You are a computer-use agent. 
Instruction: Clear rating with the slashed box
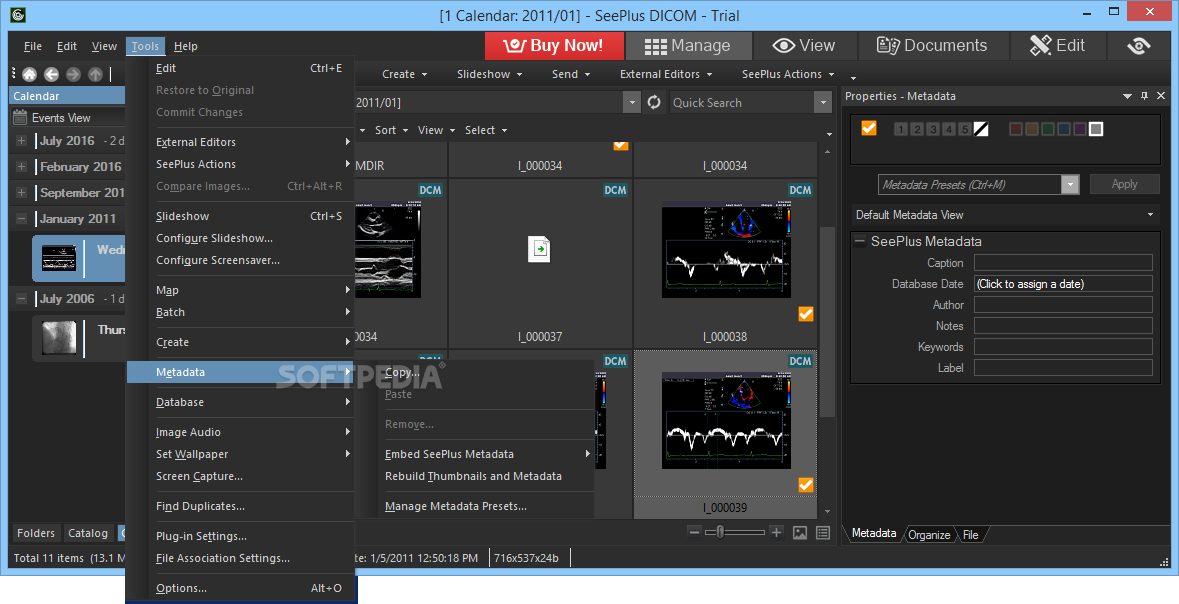point(981,129)
